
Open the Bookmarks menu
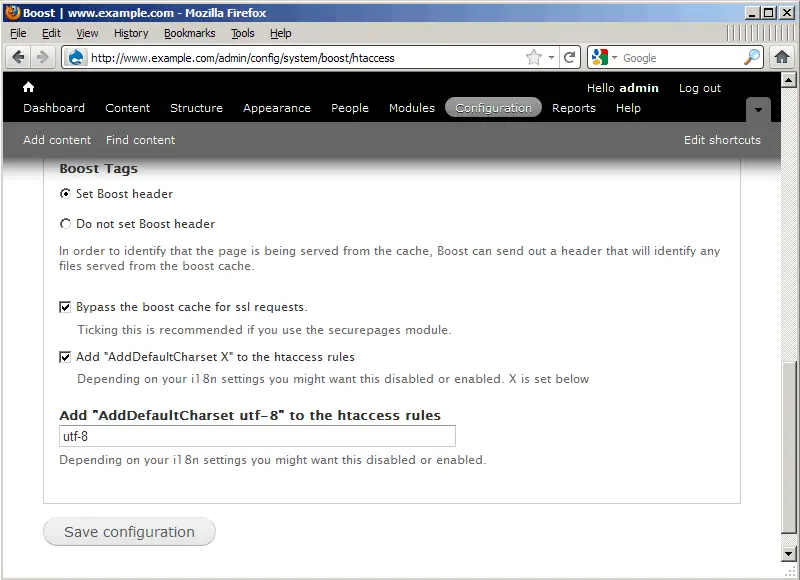(190, 33)
